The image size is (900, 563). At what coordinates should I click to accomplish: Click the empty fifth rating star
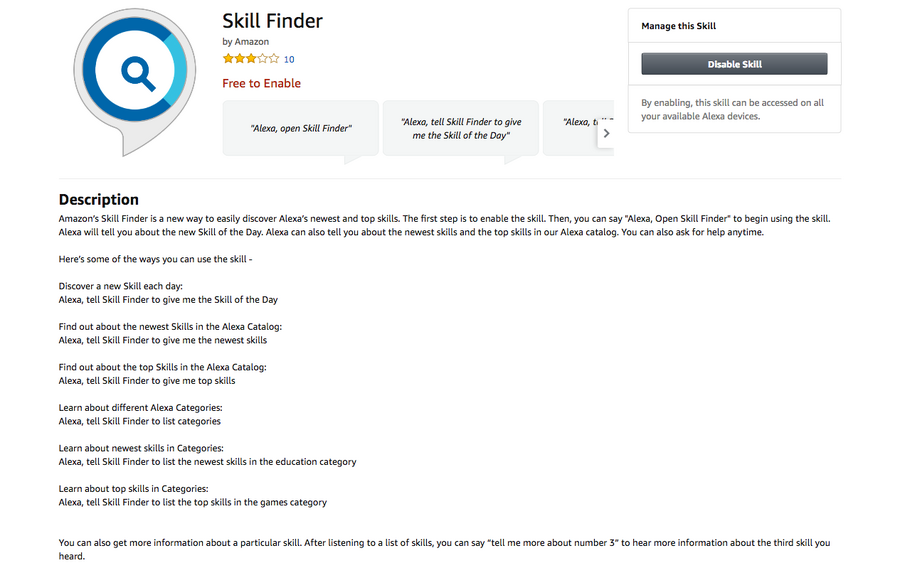pyautogui.click(x=275, y=59)
